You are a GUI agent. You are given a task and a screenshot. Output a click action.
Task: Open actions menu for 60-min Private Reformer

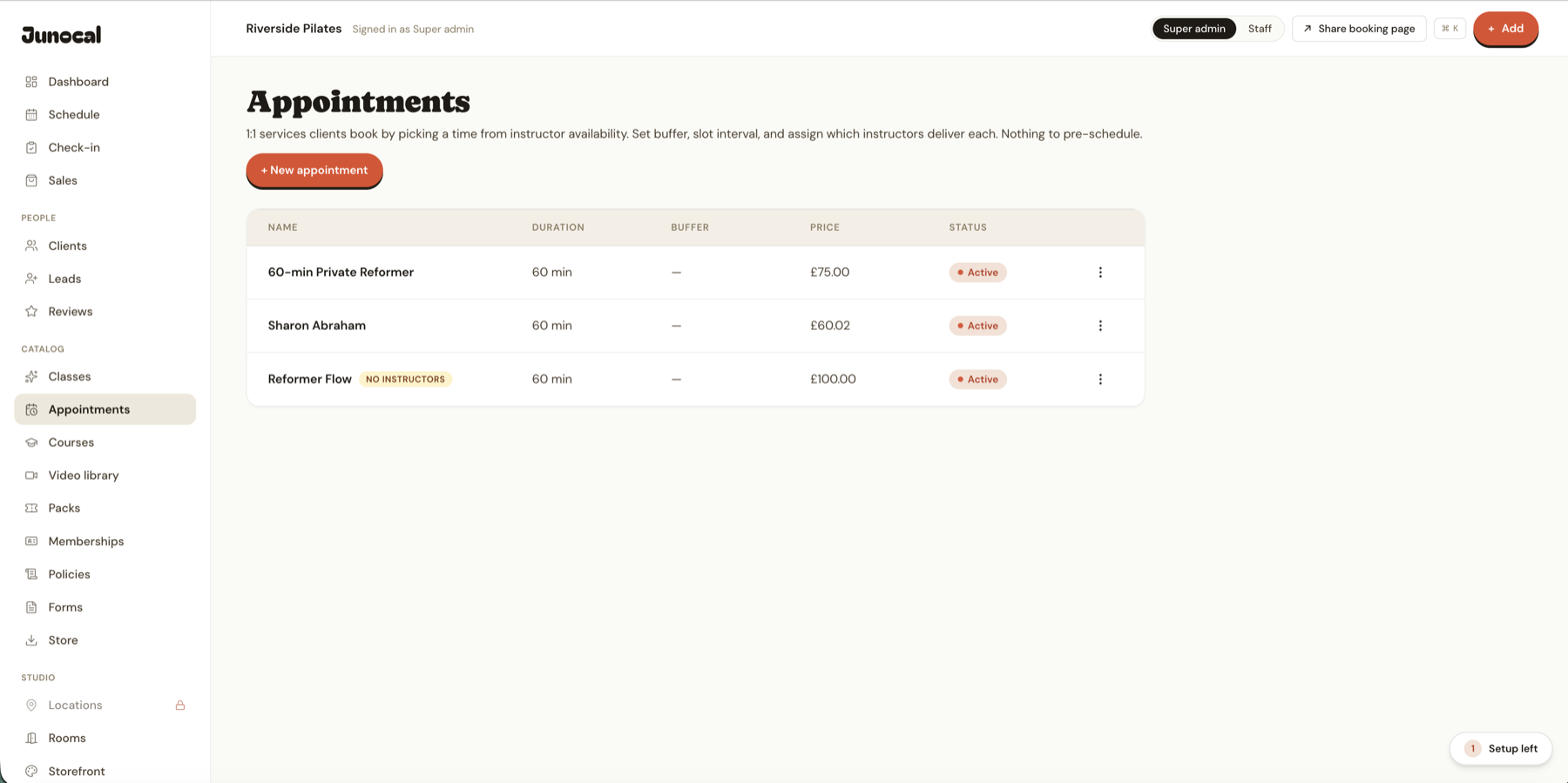coord(1100,273)
